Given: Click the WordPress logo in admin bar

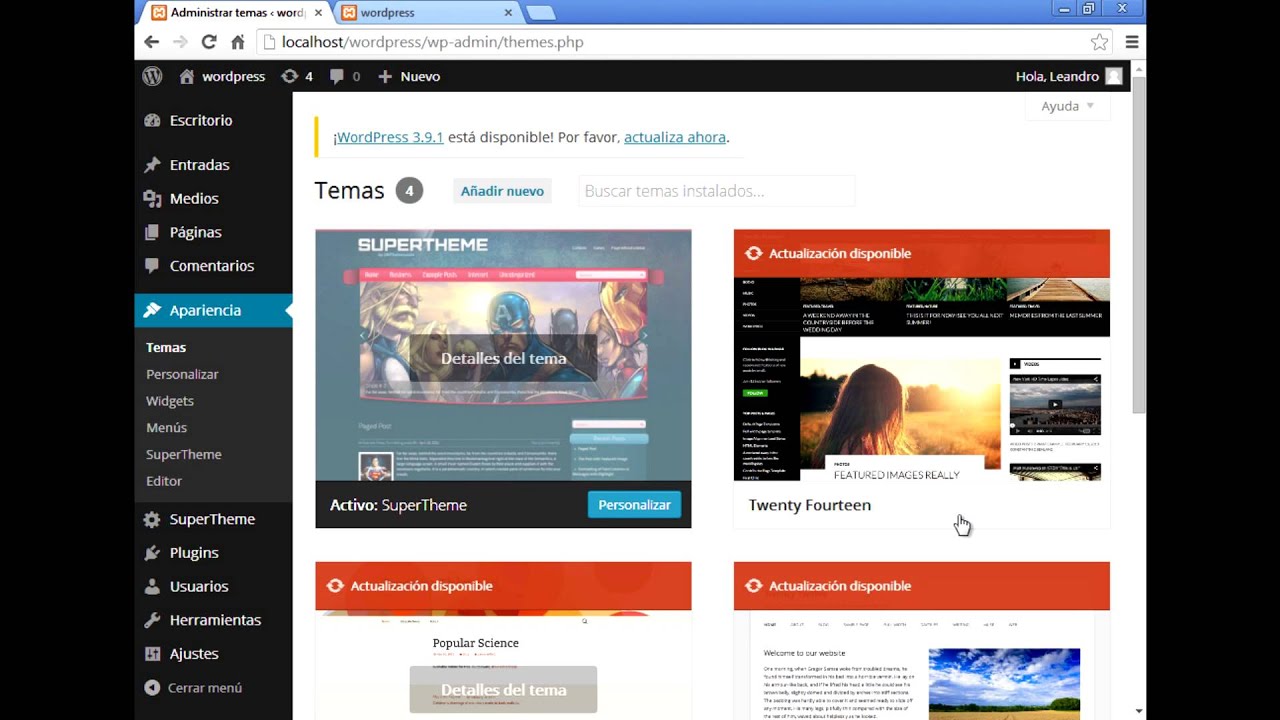Looking at the screenshot, I should [152, 76].
